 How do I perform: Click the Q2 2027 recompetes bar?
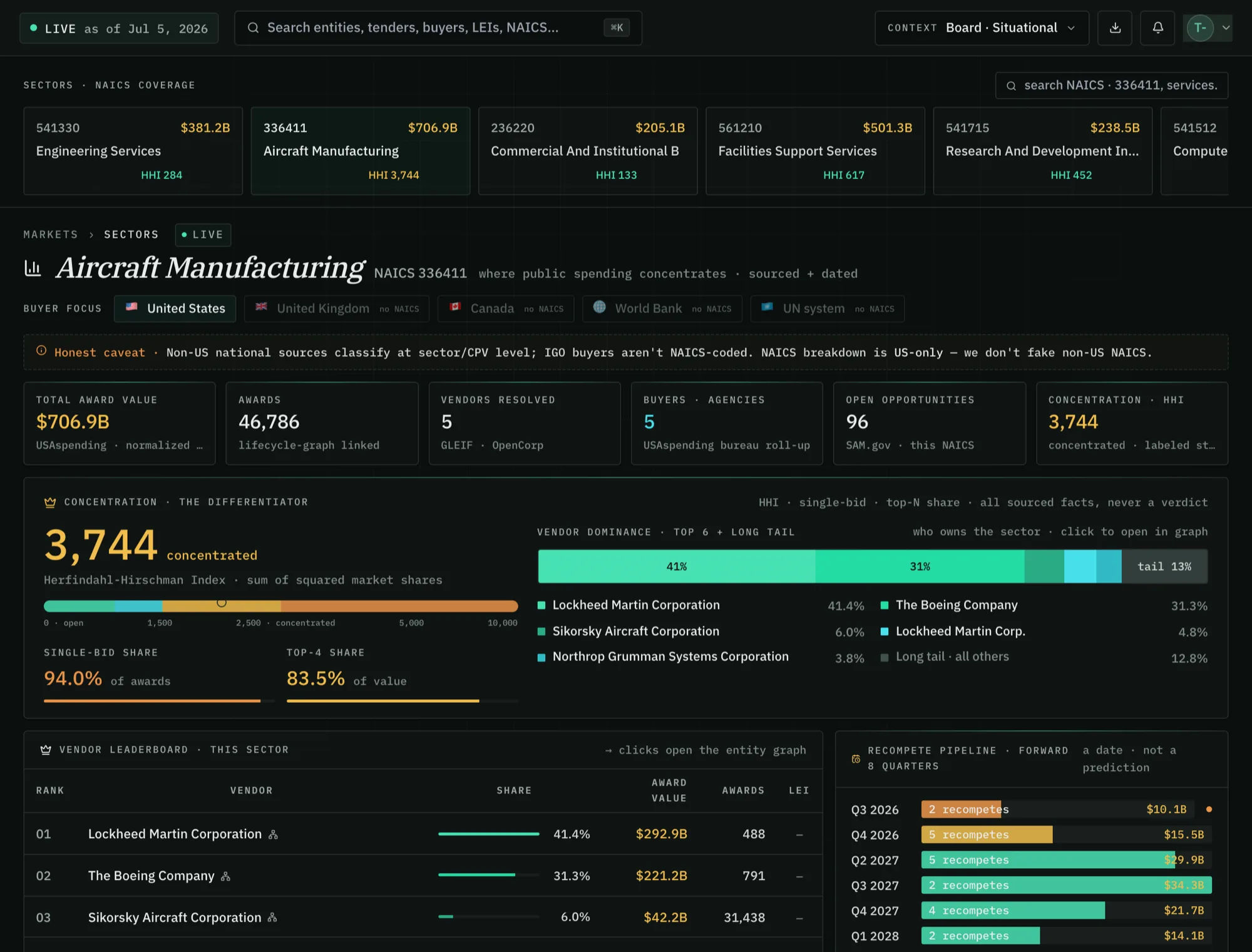1066,860
